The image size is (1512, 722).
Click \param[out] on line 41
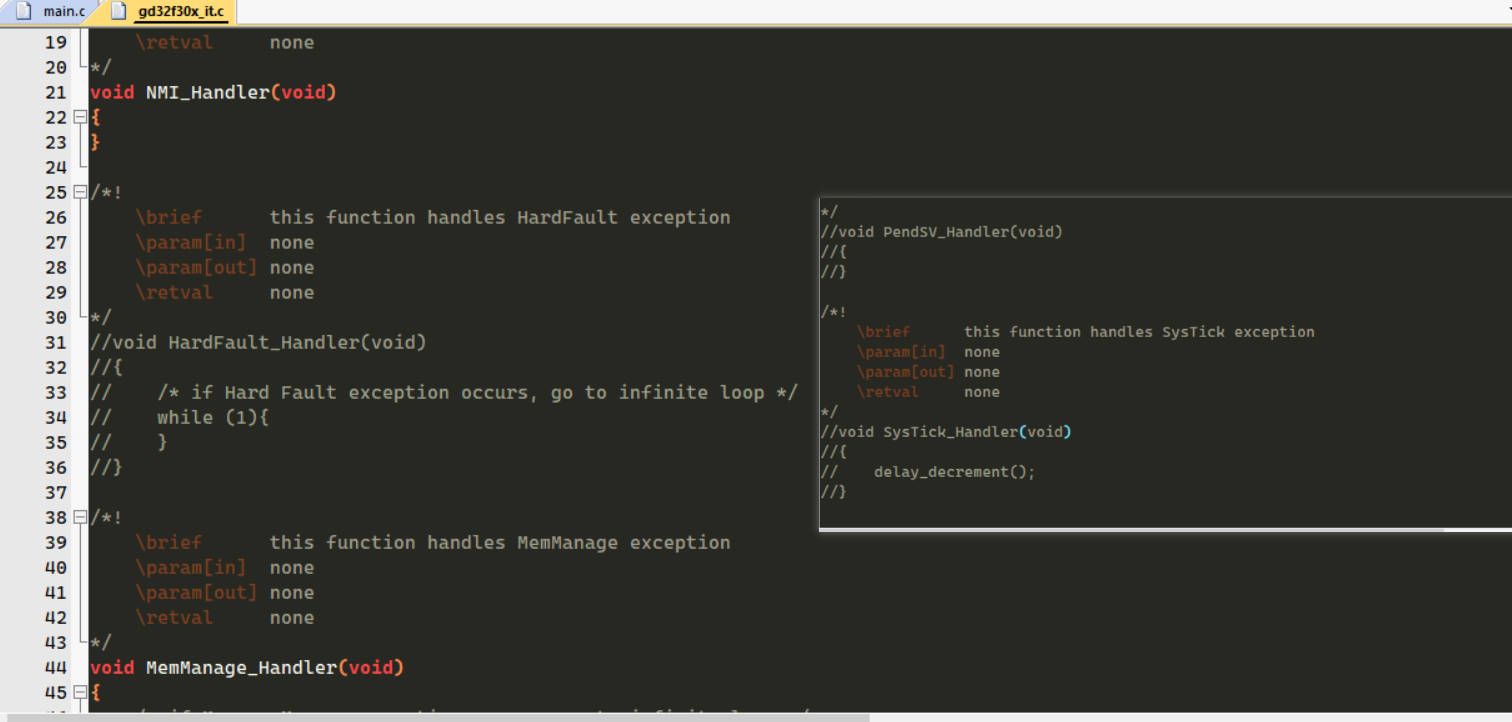[196, 592]
